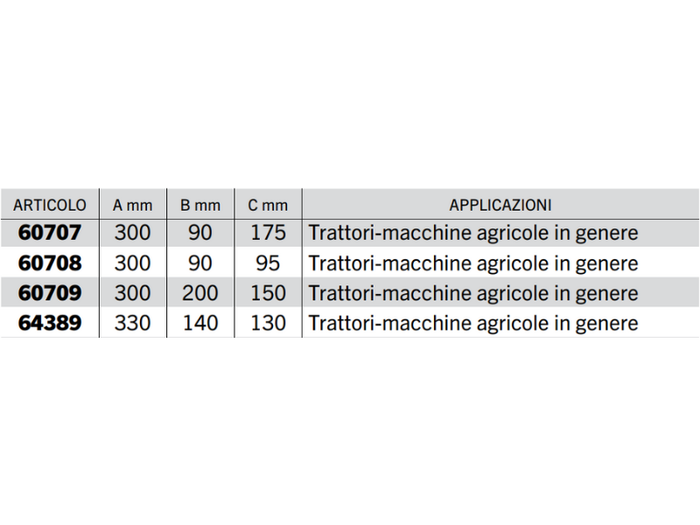
Task: Click the C mm value 130
Action: [x=268, y=324]
